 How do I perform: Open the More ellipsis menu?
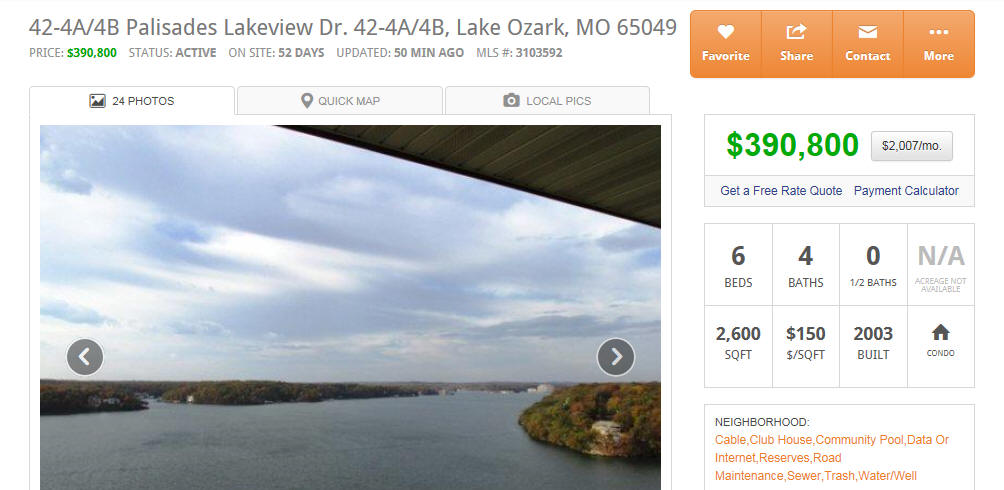[939, 32]
